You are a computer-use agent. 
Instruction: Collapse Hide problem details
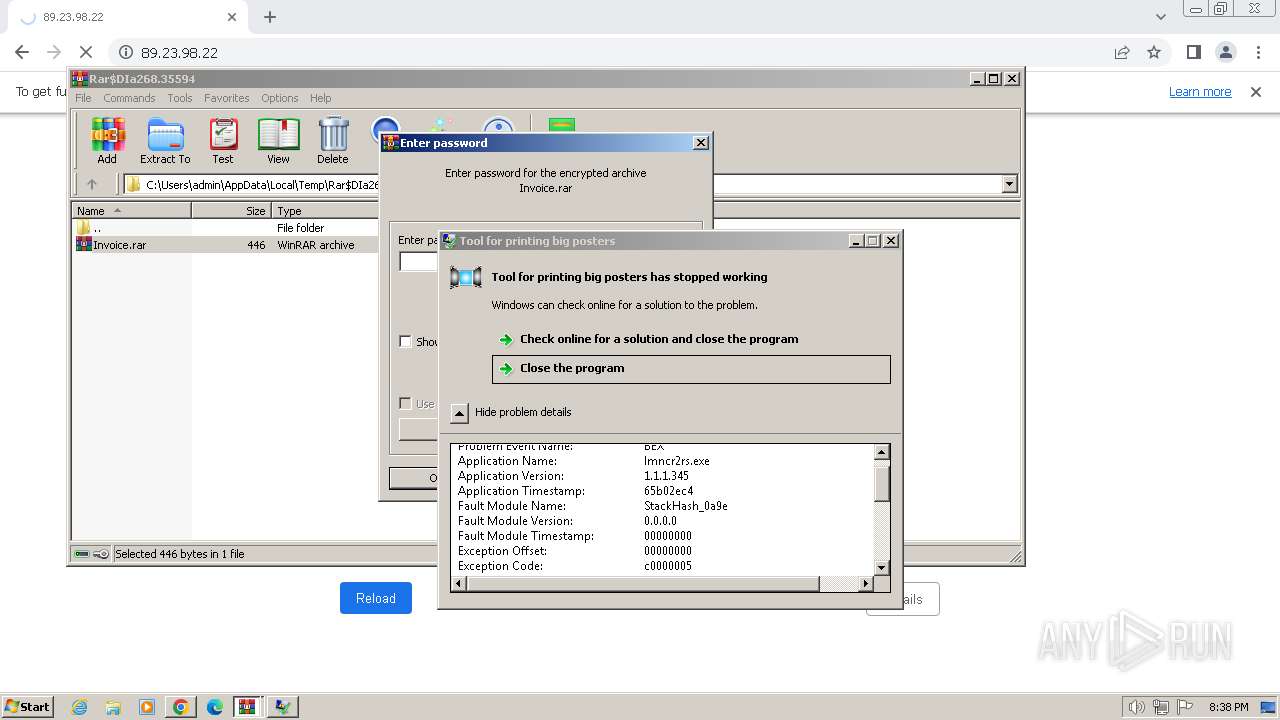[459, 412]
